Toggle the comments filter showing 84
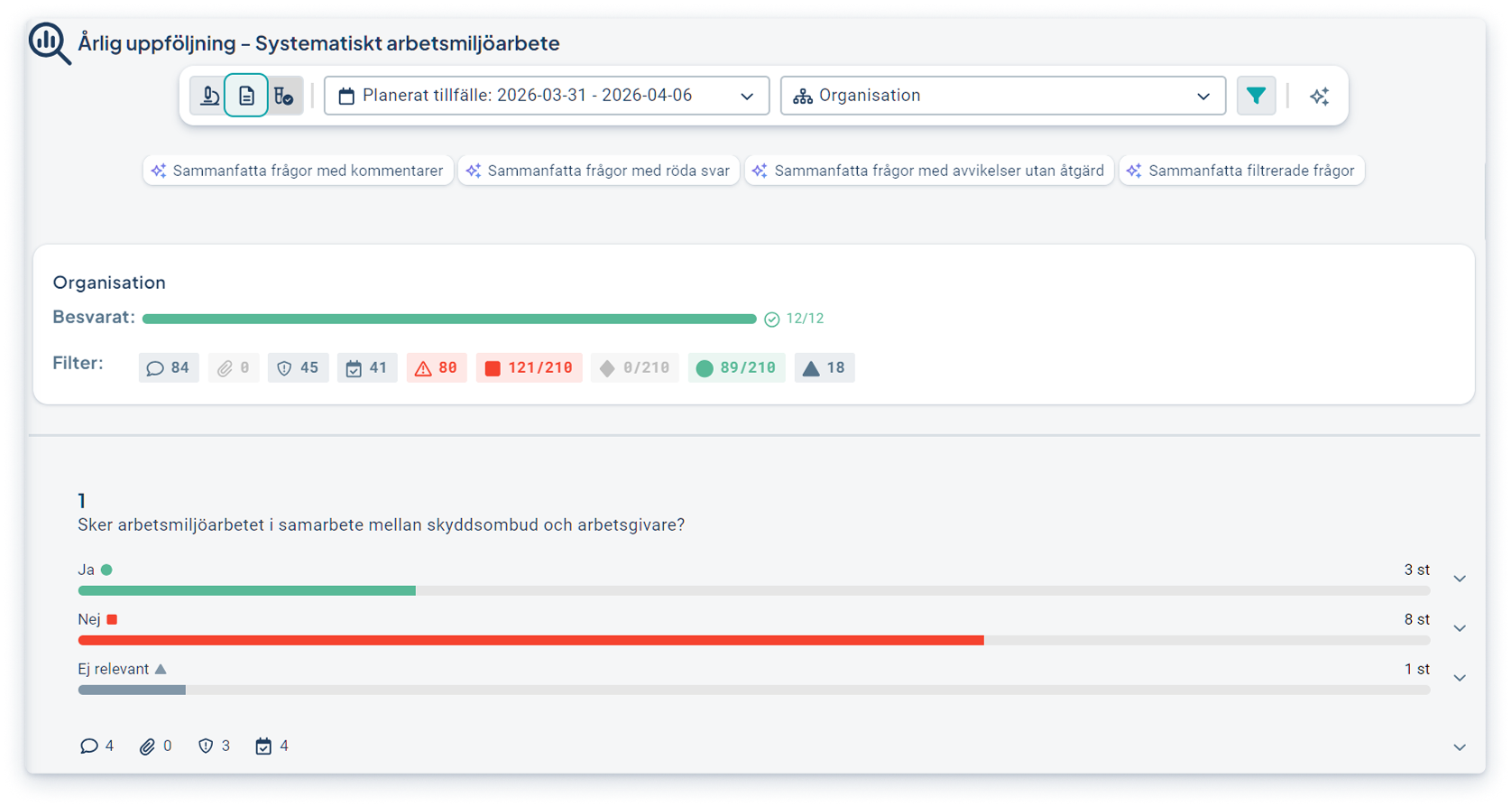 [169, 367]
